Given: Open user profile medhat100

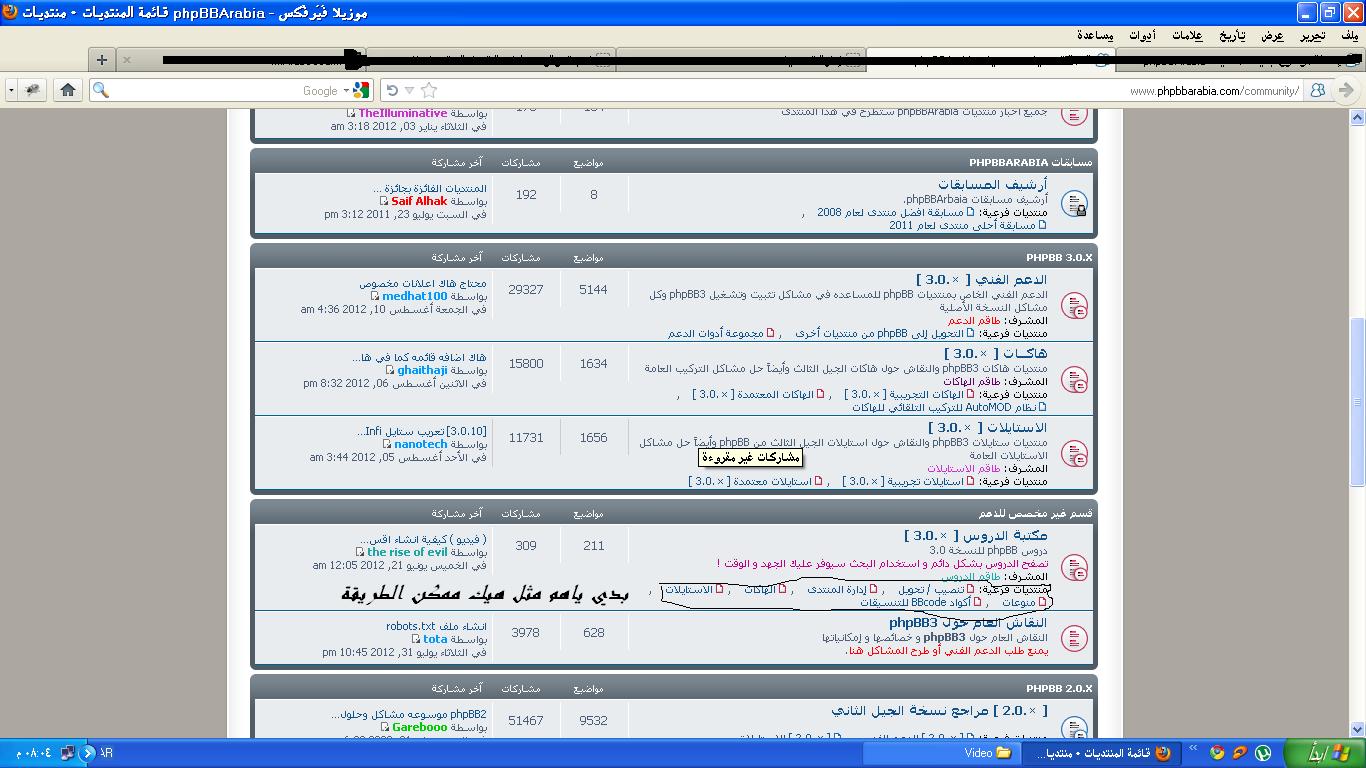Looking at the screenshot, I should [415, 296].
